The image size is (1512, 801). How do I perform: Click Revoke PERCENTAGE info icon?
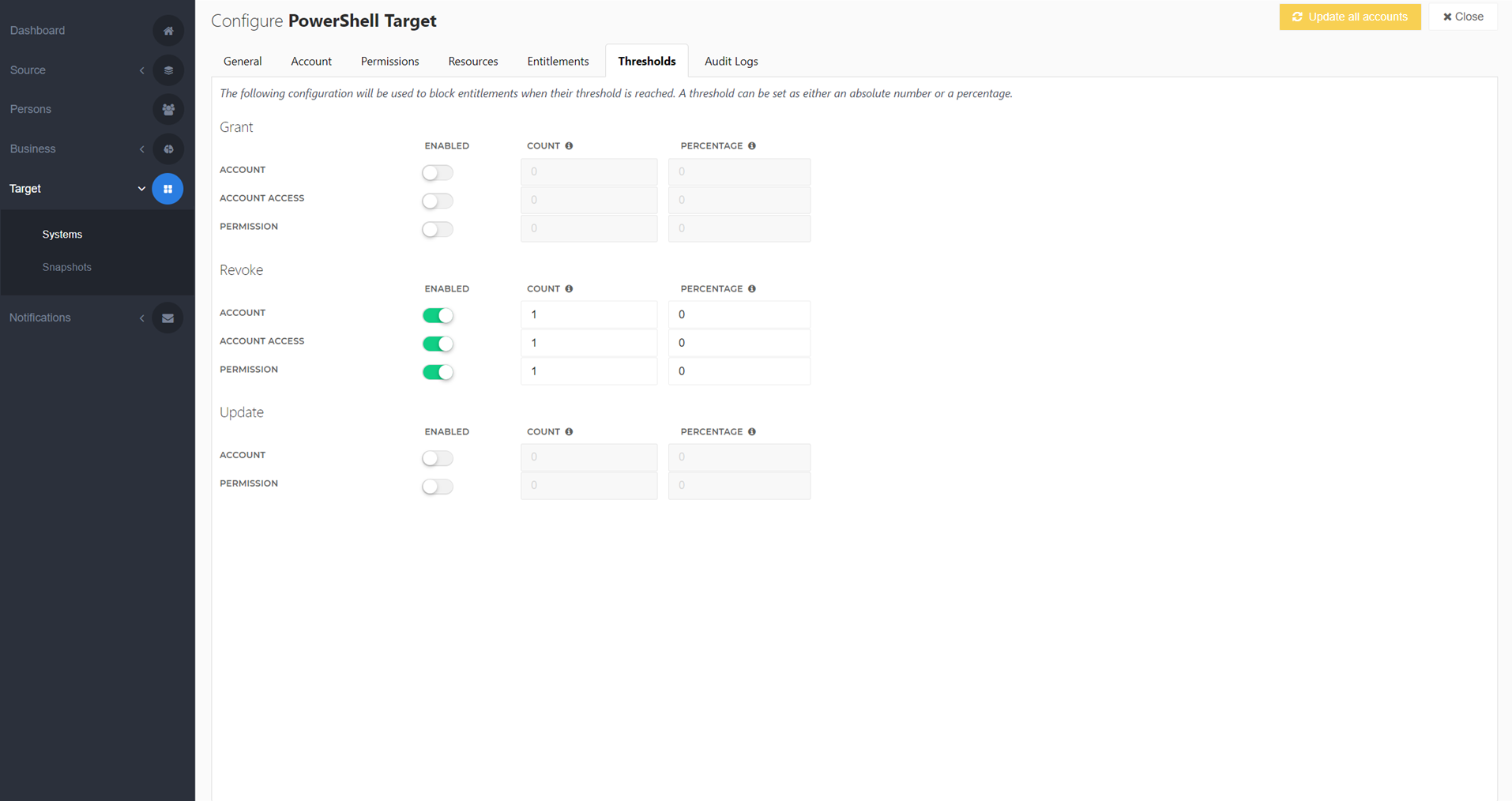[752, 289]
